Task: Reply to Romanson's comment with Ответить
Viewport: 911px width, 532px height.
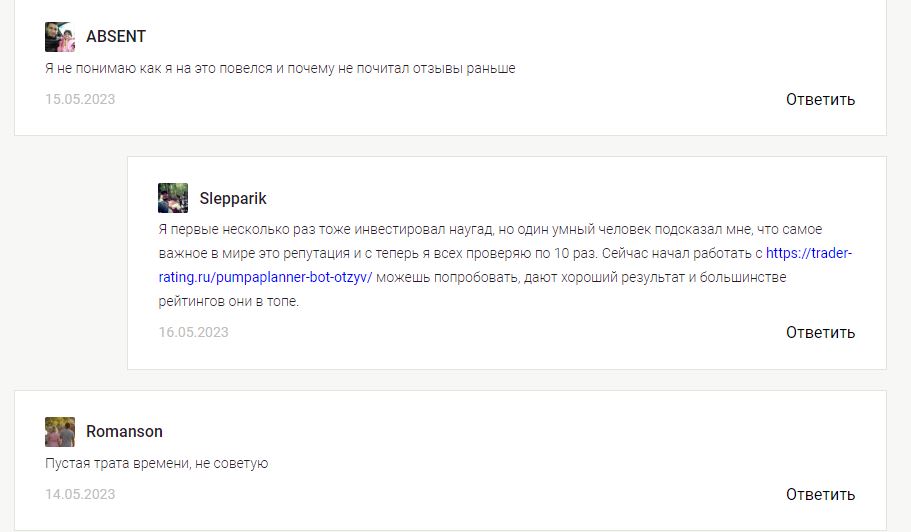Action: (820, 494)
